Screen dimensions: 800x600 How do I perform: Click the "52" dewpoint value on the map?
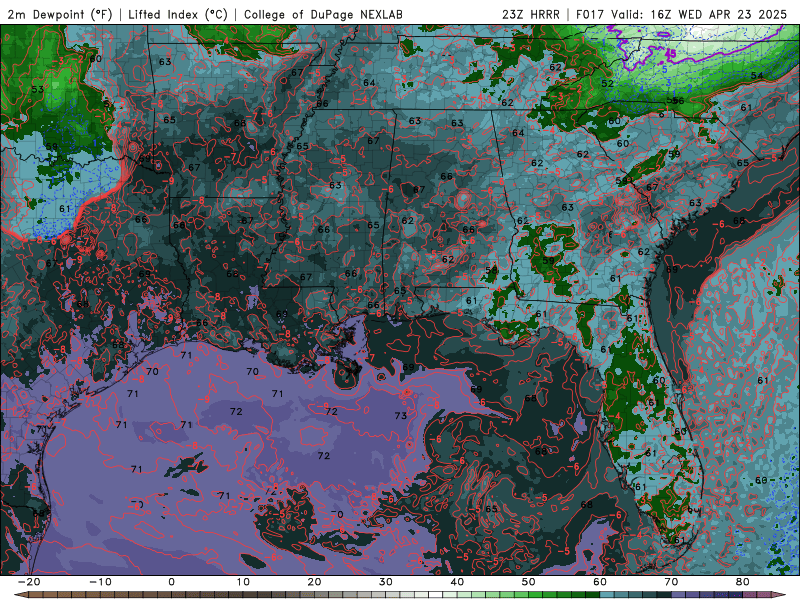pyautogui.click(x=607, y=84)
